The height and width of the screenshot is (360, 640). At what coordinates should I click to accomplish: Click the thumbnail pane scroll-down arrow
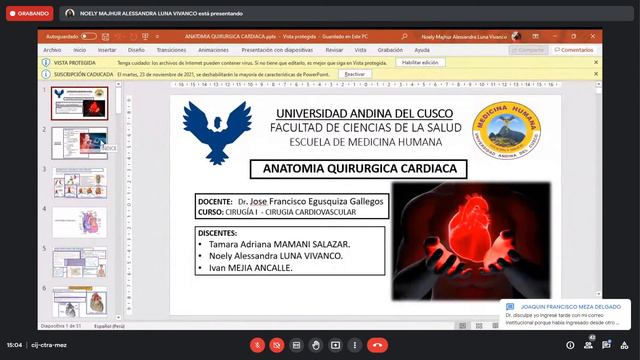pyautogui.click(x=118, y=317)
